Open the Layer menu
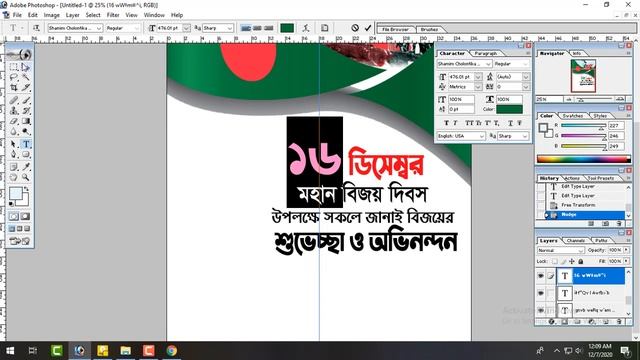 pyautogui.click(x=73, y=15)
